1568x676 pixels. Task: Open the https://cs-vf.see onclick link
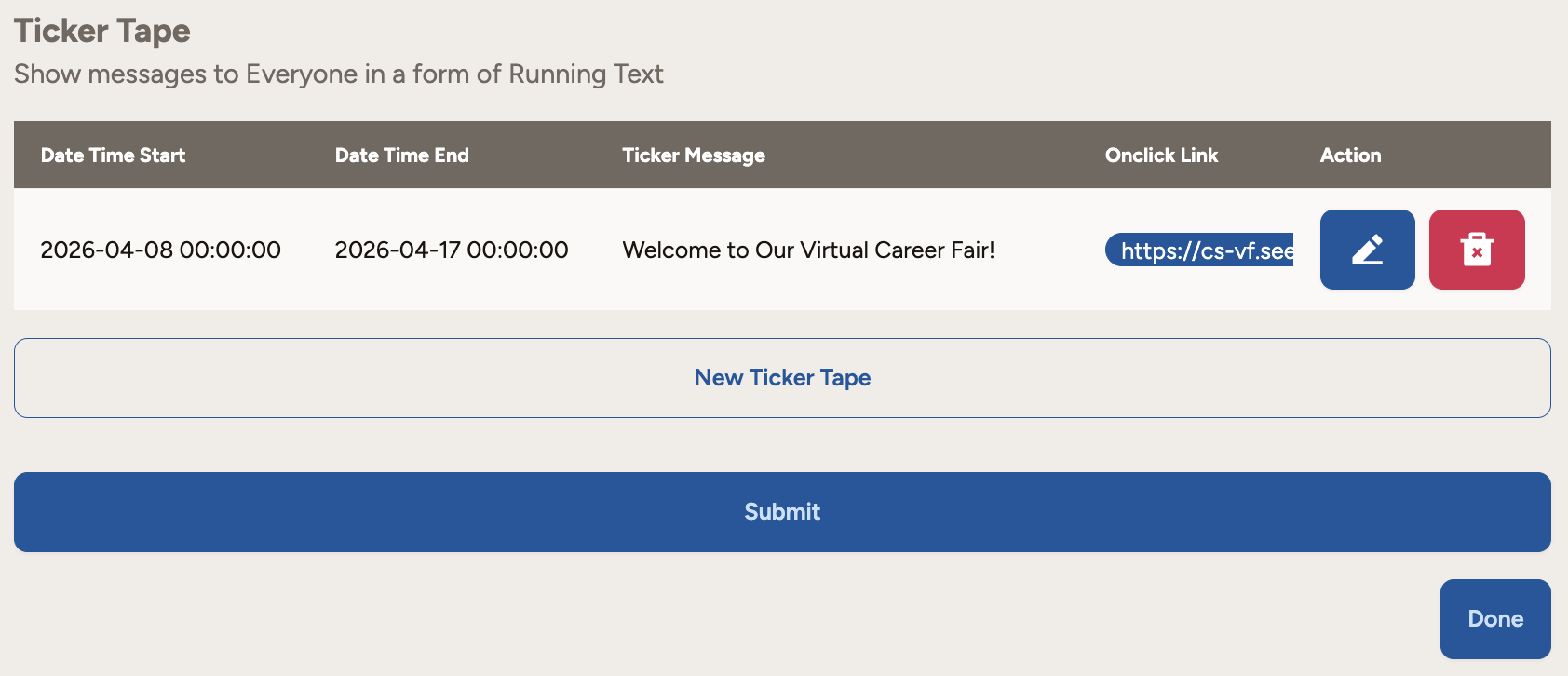1199,250
